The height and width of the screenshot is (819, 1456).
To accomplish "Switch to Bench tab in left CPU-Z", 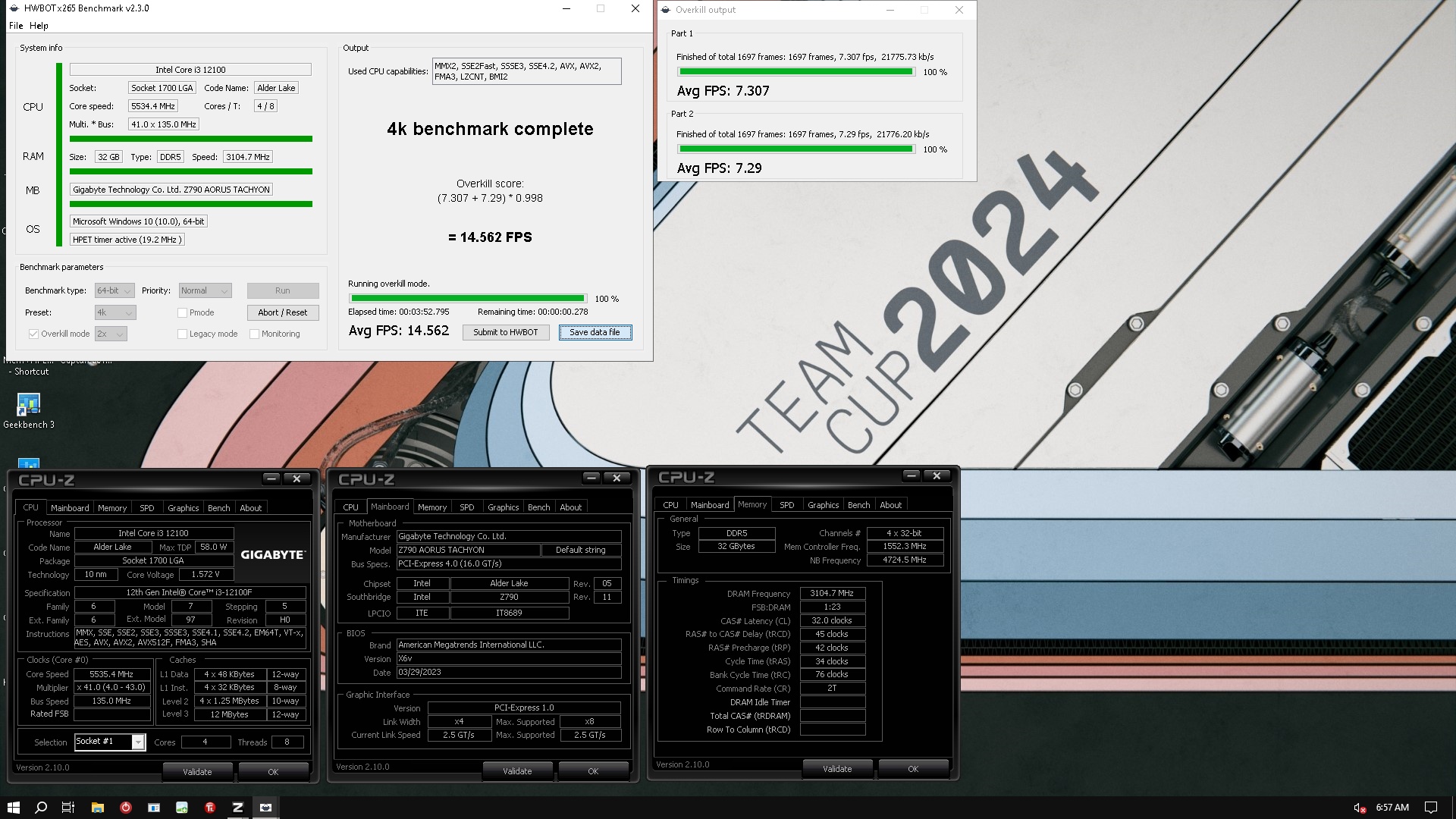I will (x=218, y=508).
